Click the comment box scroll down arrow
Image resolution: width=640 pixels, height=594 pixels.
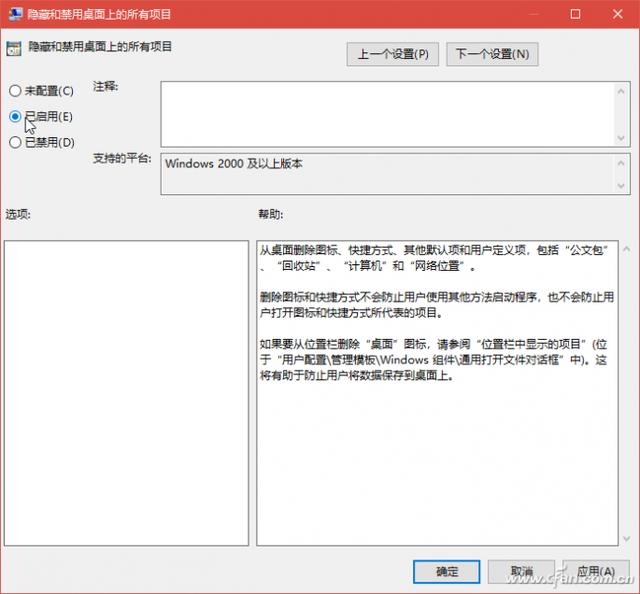point(621,138)
